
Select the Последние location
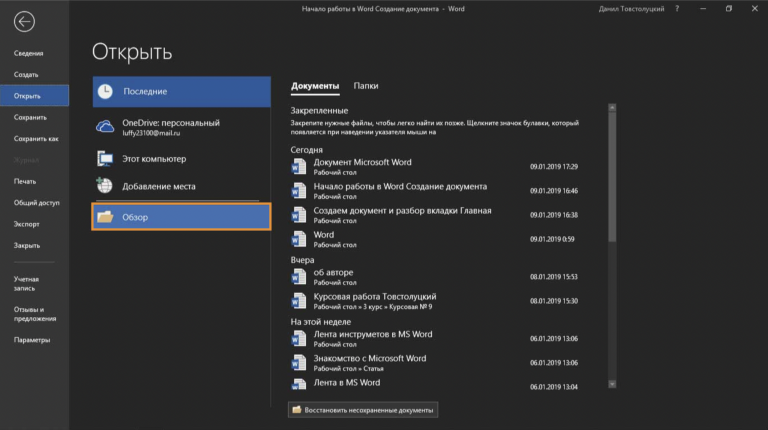click(x=182, y=92)
